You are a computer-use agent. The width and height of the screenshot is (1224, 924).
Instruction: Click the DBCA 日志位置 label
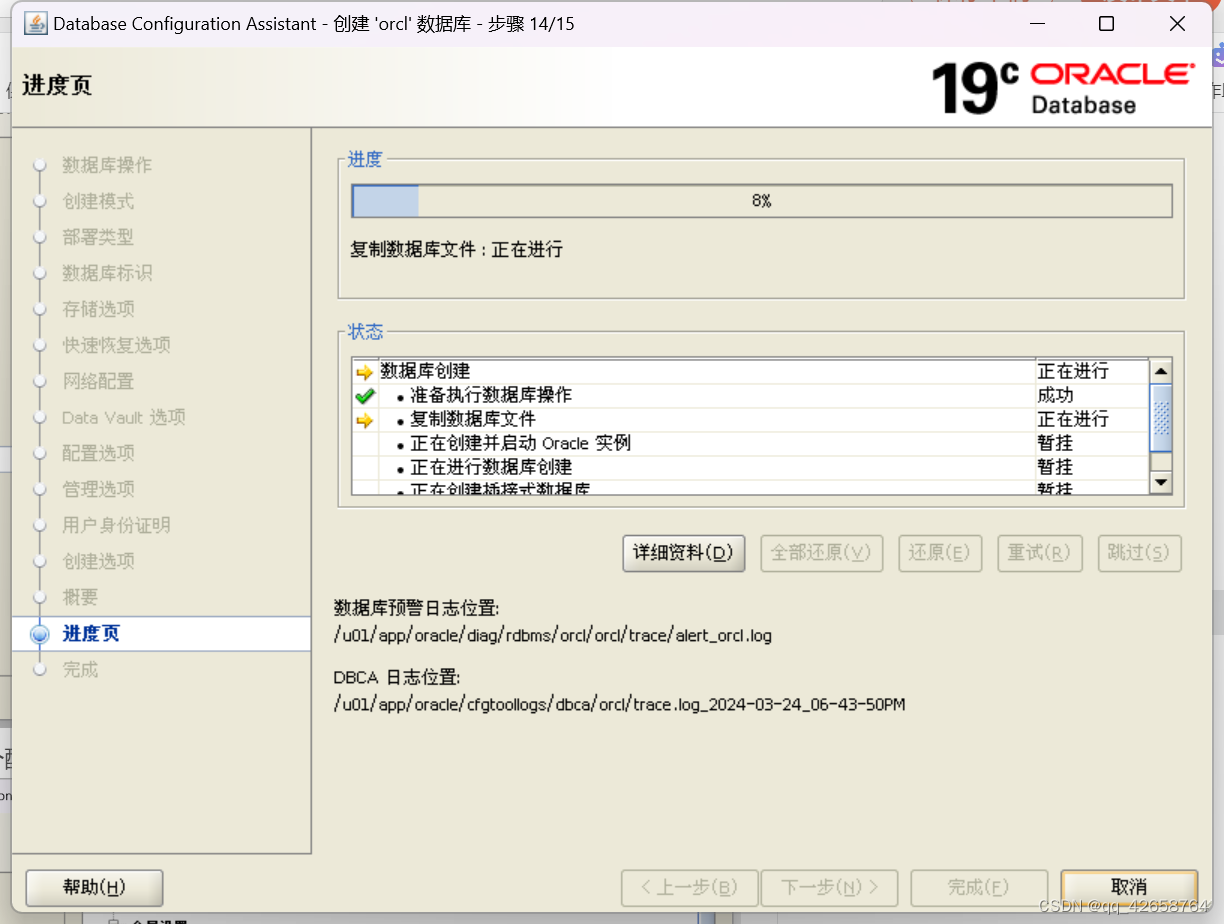coord(397,677)
